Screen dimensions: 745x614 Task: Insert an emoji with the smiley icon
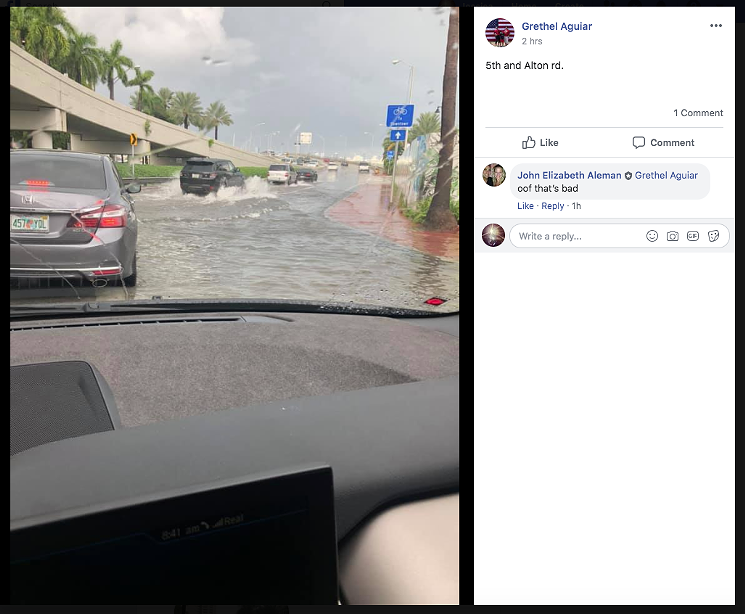pyautogui.click(x=652, y=236)
